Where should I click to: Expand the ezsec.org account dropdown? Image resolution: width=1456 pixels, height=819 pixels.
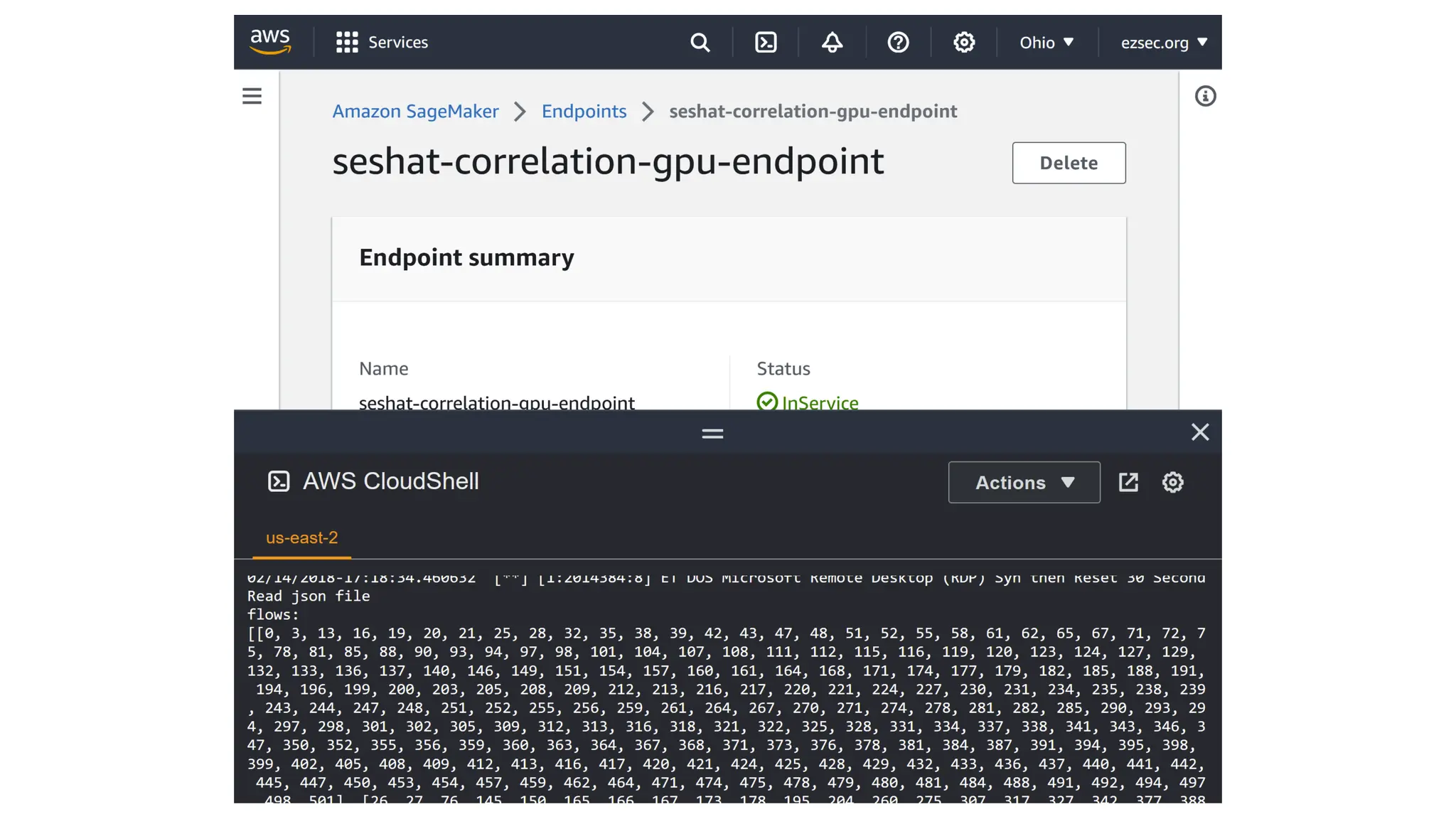(x=1164, y=43)
